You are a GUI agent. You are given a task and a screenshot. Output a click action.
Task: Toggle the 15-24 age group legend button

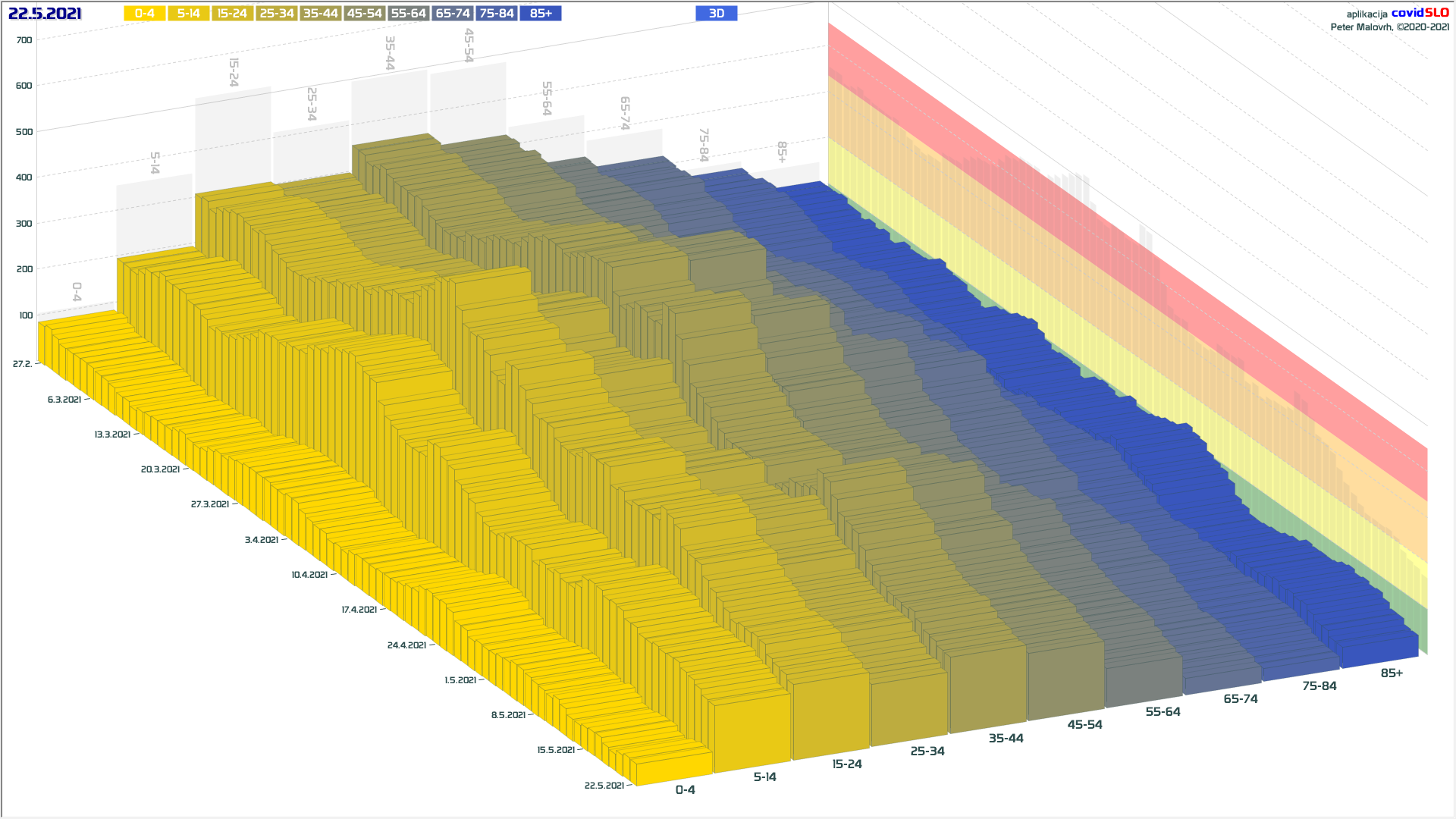(232, 14)
